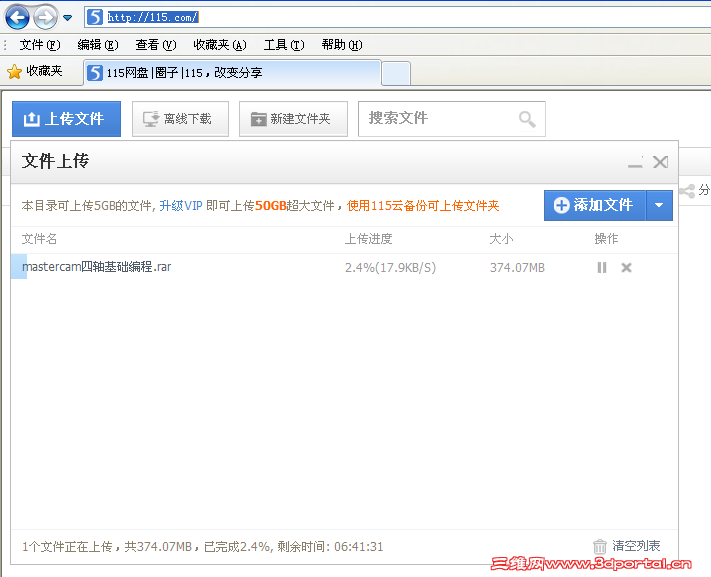Click the 操作 column header
Viewport: 711px width, 577px height.
point(606,239)
